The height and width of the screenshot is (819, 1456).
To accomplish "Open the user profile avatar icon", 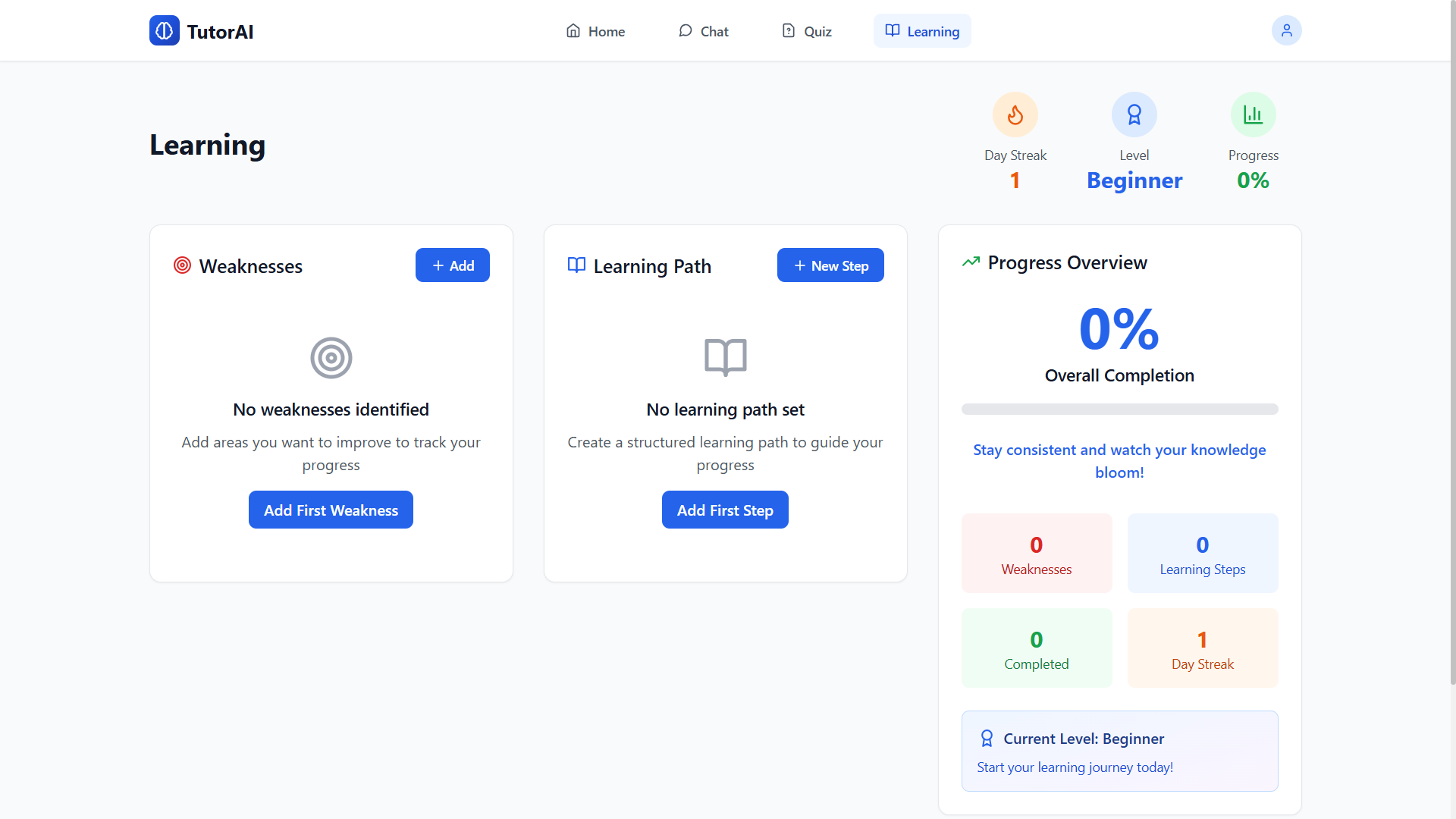I will (1286, 31).
